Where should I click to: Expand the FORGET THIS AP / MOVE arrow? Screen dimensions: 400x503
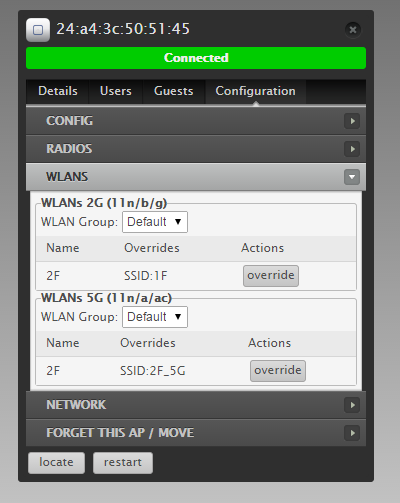click(x=352, y=433)
